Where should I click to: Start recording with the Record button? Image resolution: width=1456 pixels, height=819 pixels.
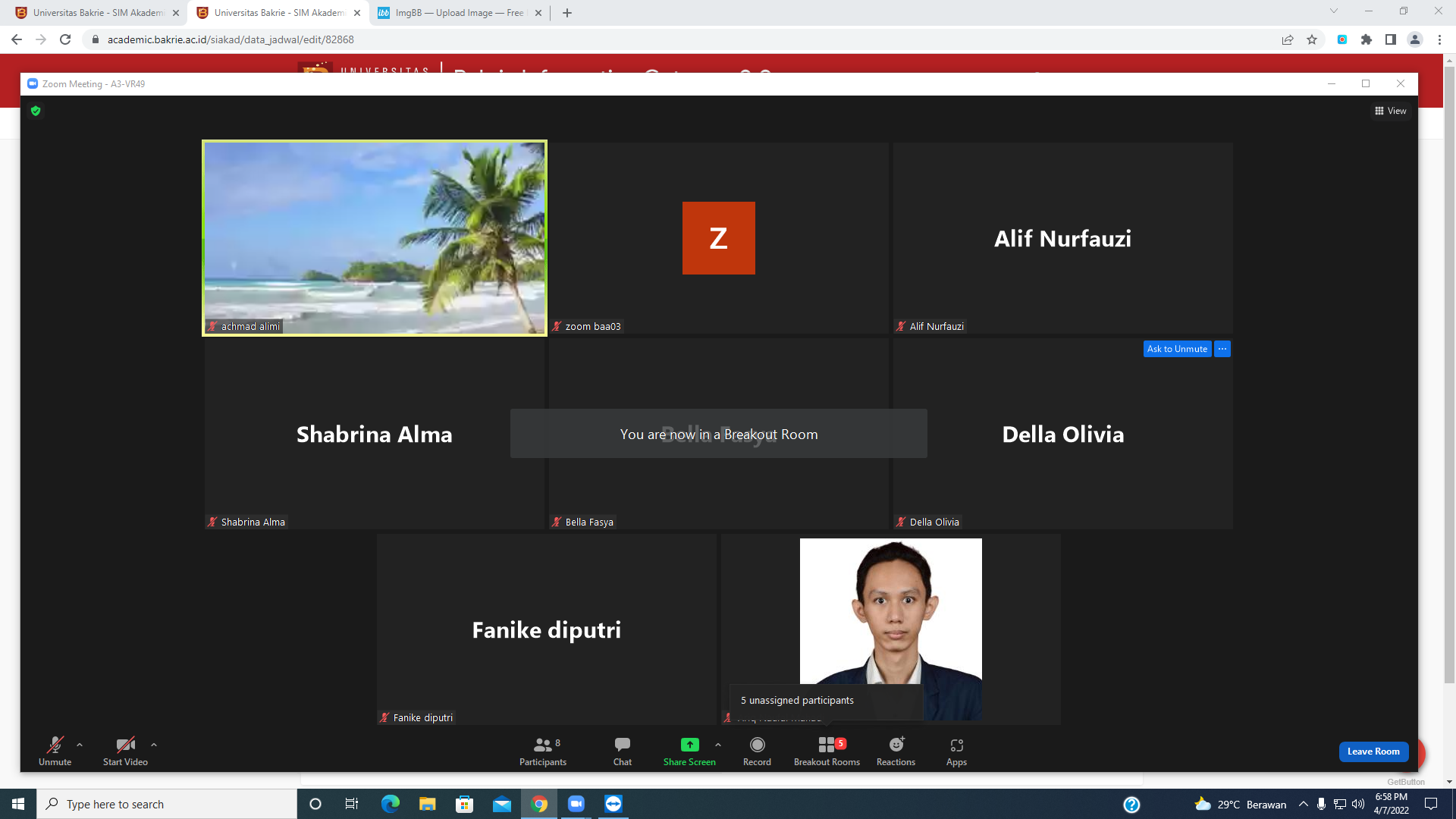pos(757,751)
